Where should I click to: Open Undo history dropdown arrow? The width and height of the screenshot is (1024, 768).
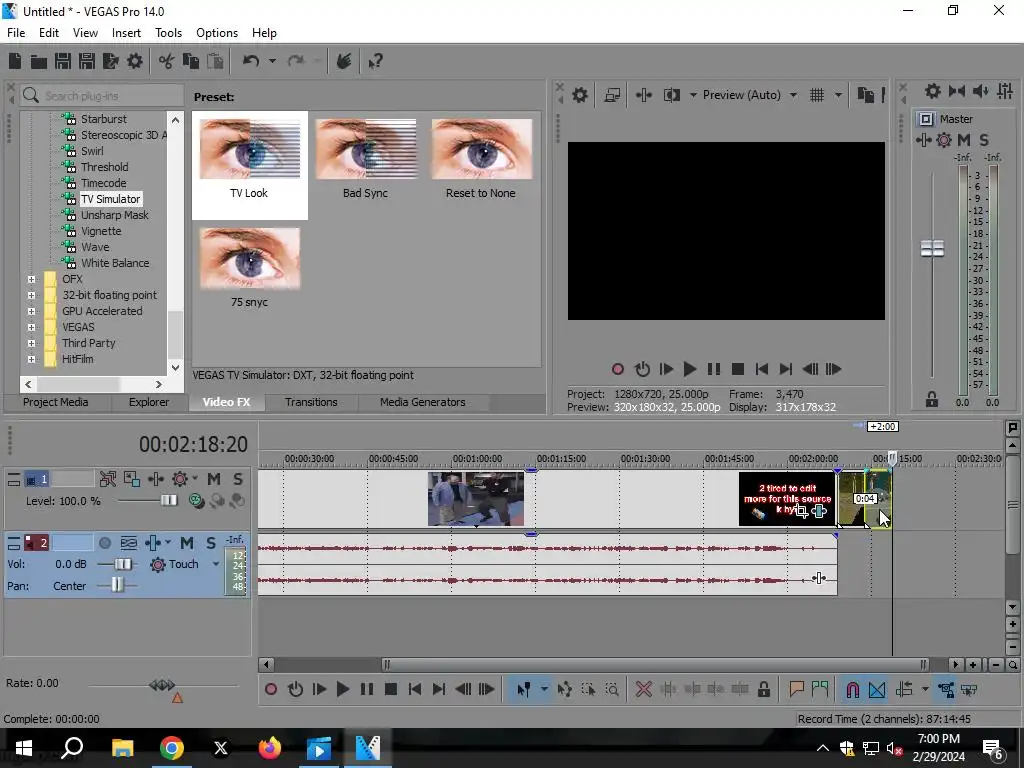pos(272,61)
